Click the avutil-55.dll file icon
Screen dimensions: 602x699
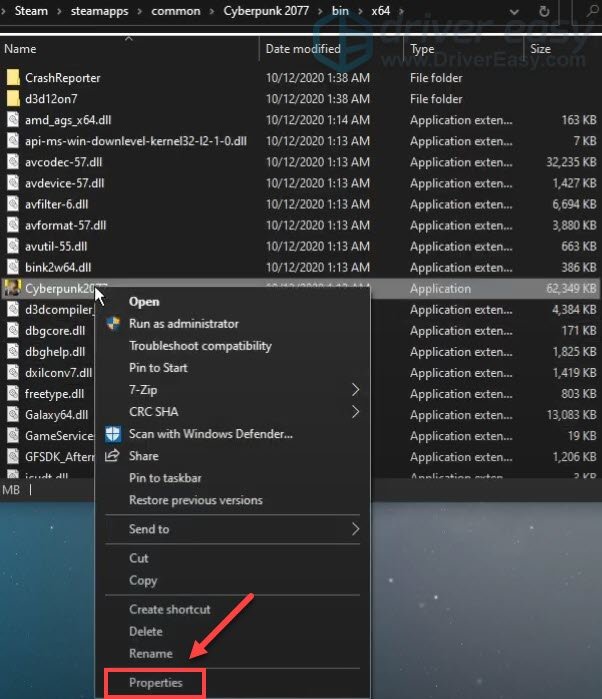13,246
